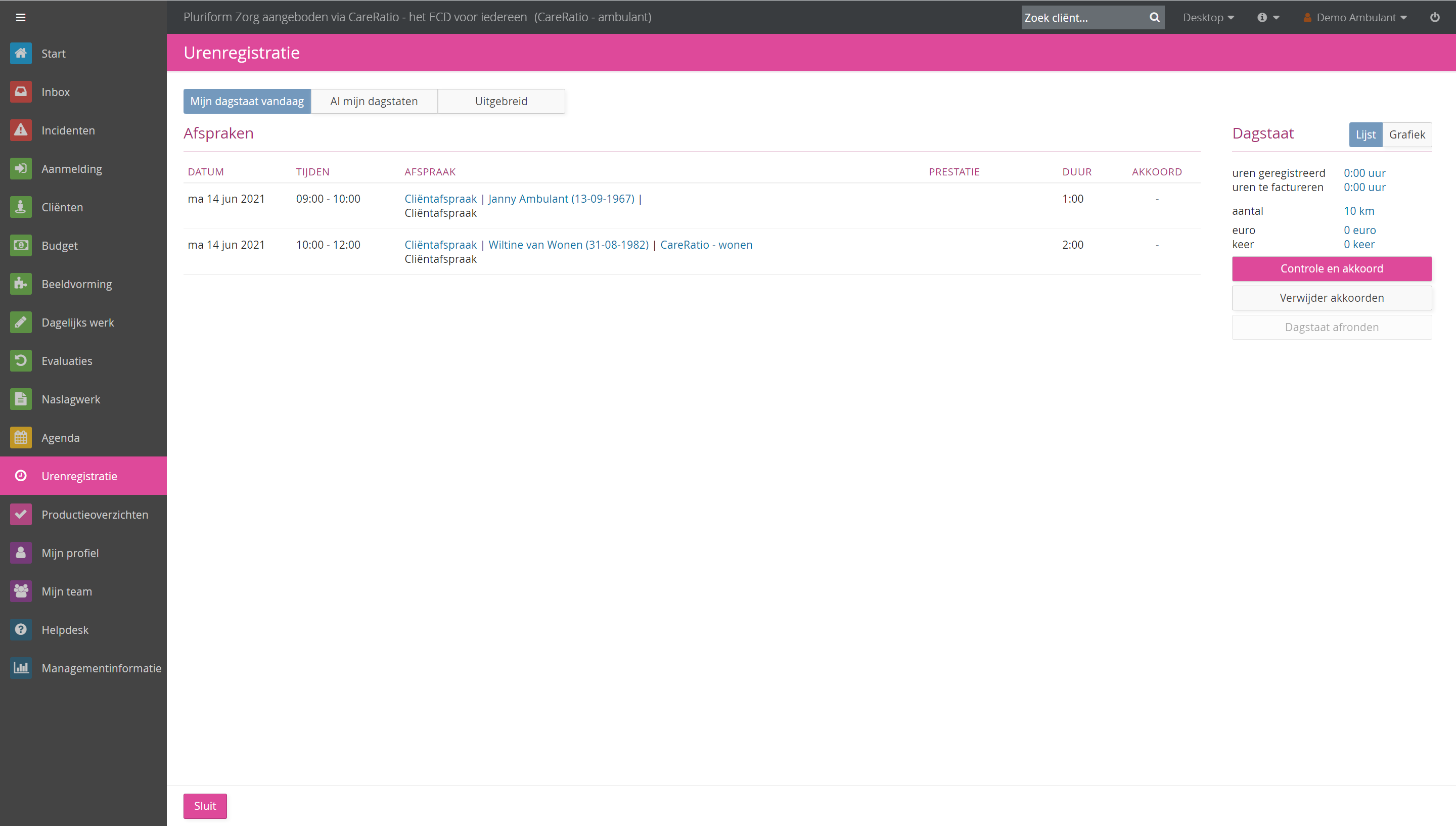Open the Naslagwerk document icon
This screenshot has height=826, width=1456.
(x=21, y=399)
